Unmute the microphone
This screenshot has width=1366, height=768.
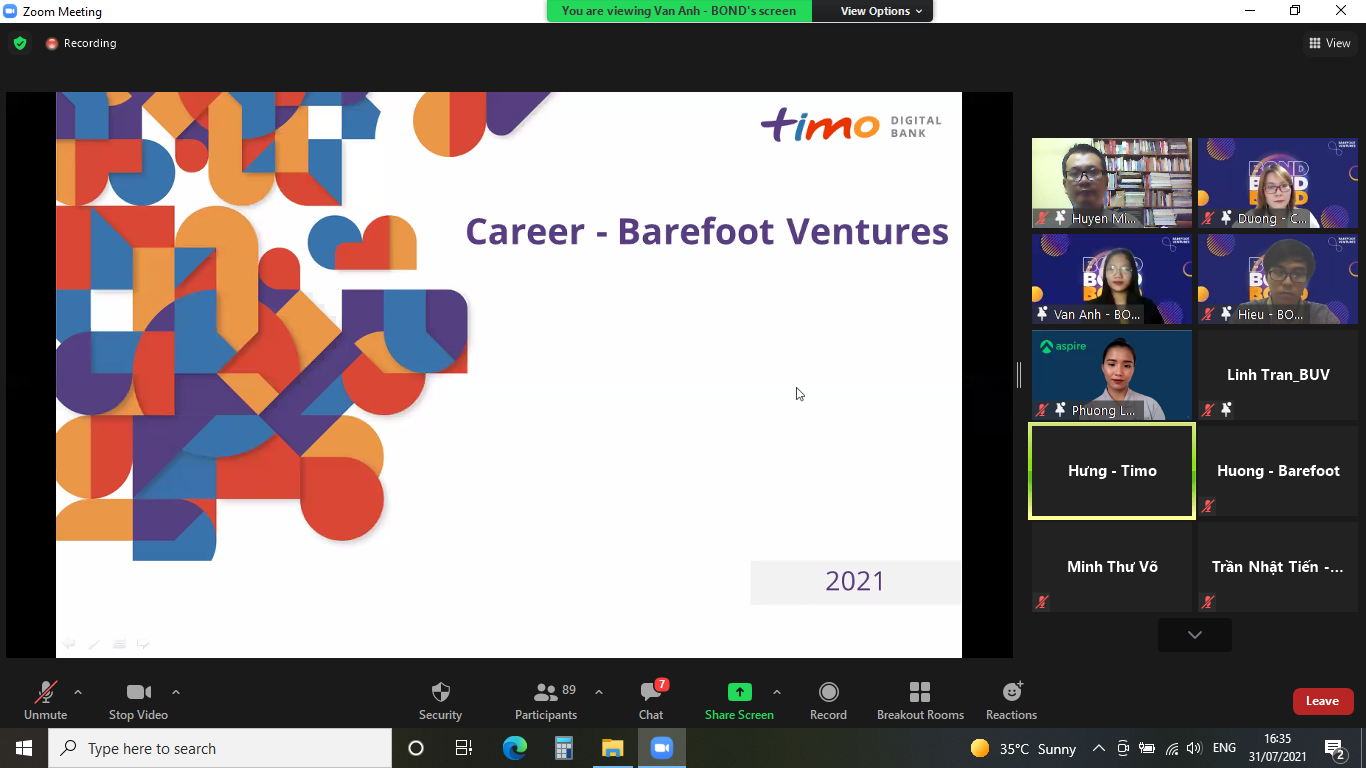tap(45, 692)
